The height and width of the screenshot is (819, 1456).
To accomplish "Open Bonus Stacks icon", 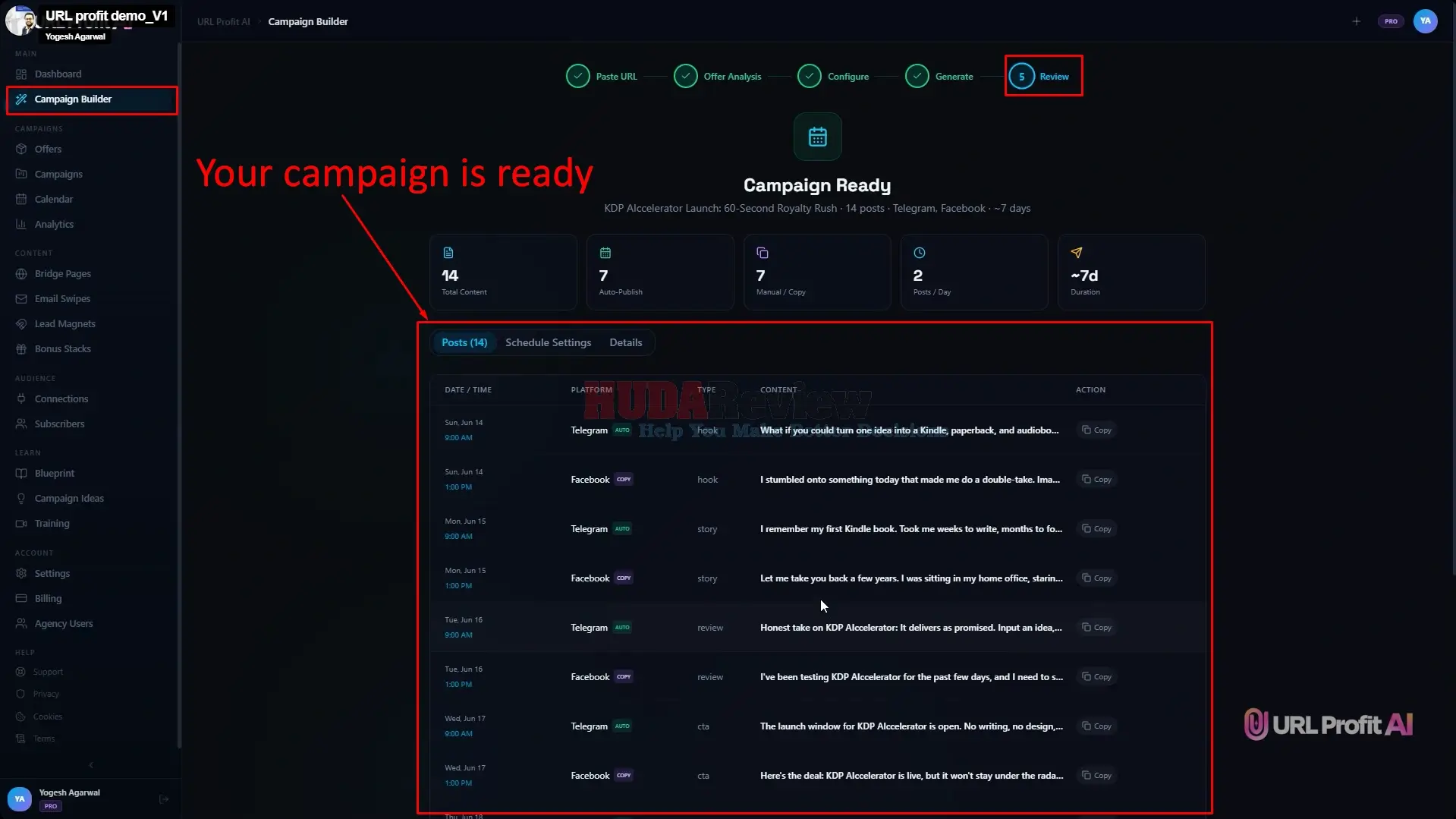I will 21,348.
